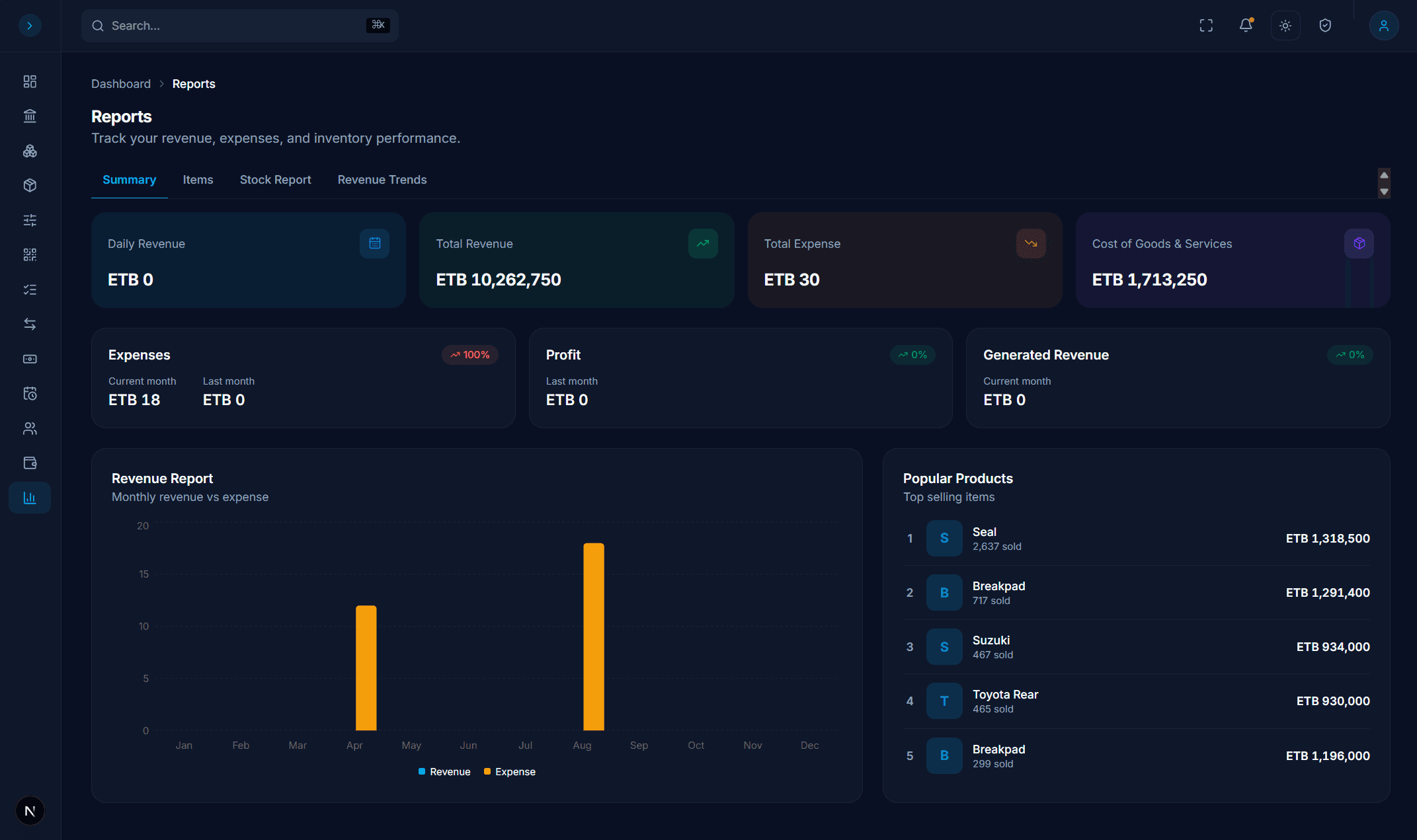The height and width of the screenshot is (840, 1417).
Task: Click the April expense bar in chart
Action: (x=366, y=668)
